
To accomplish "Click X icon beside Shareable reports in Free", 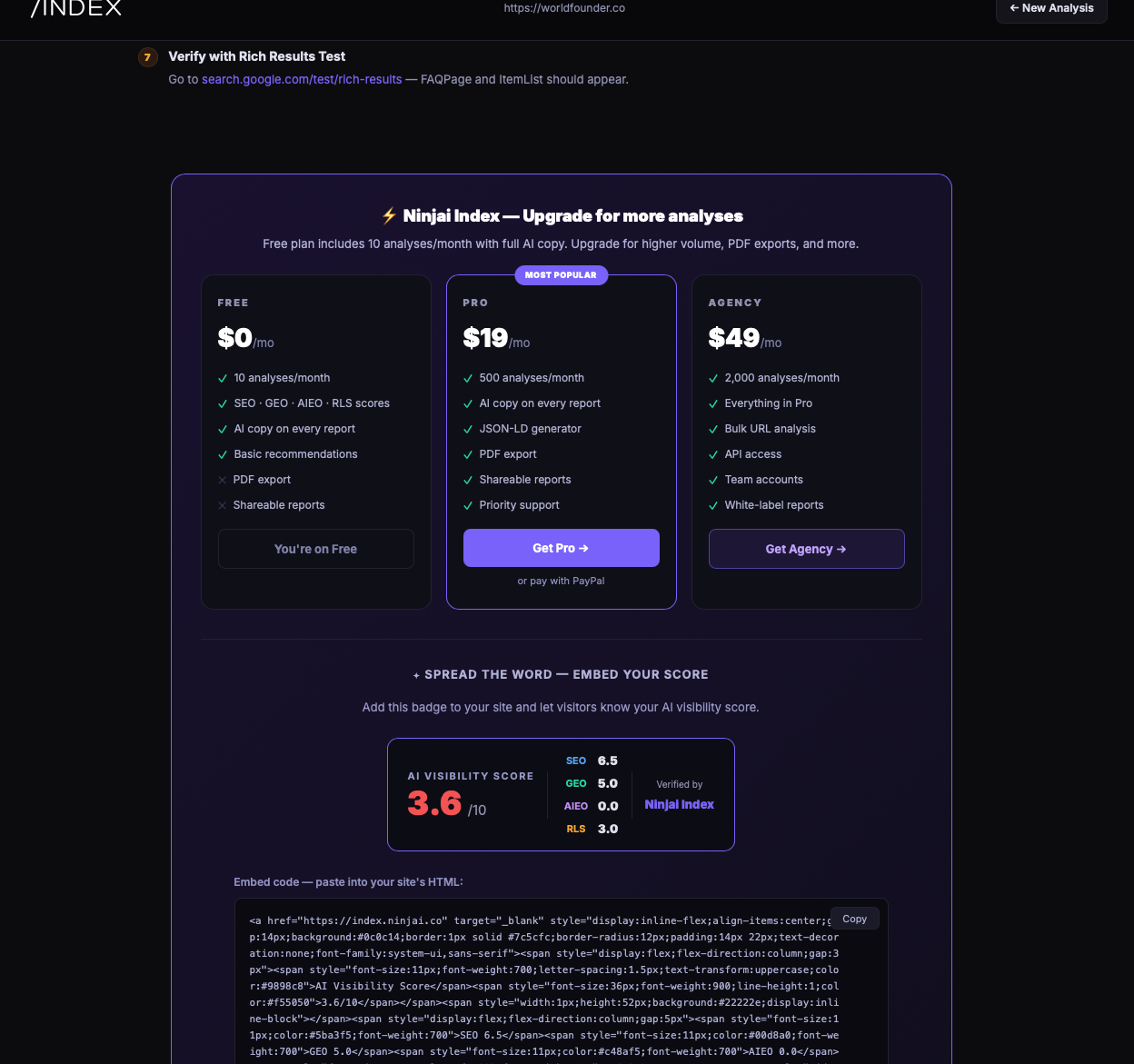I will click(223, 505).
